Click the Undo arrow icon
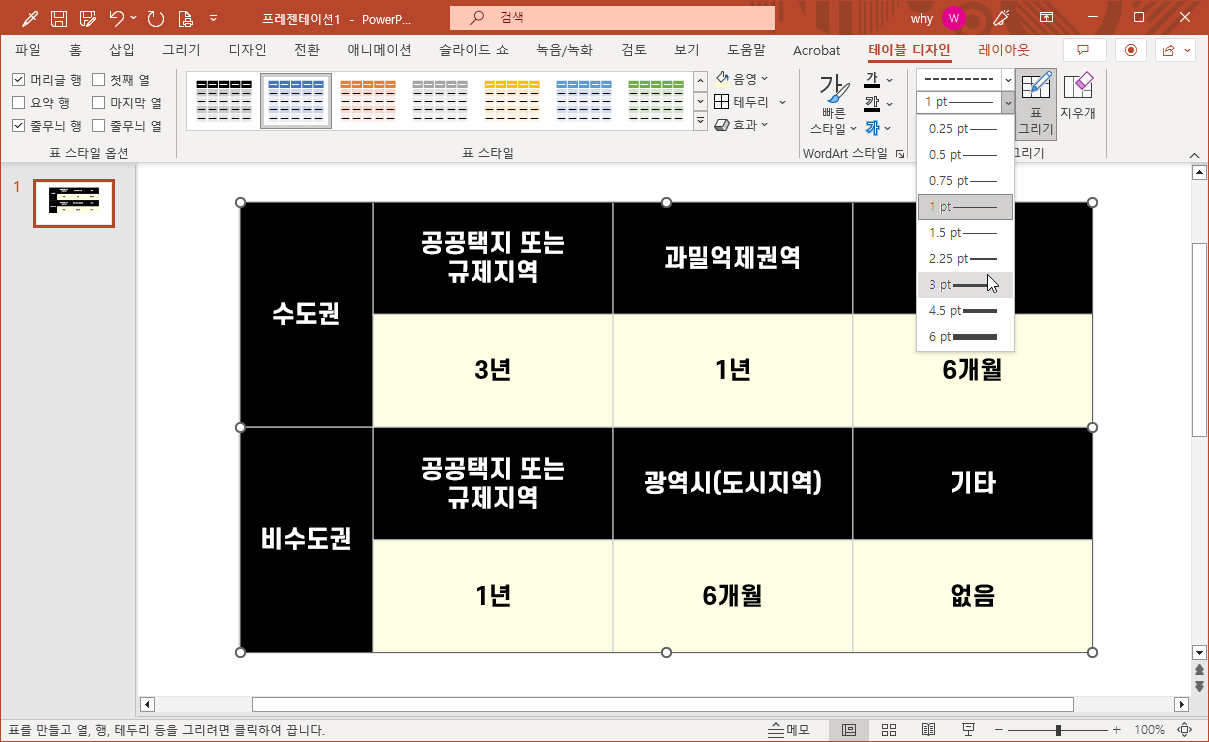The height and width of the screenshot is (742, 1209). pyautogui.click(x=116, y=18)
